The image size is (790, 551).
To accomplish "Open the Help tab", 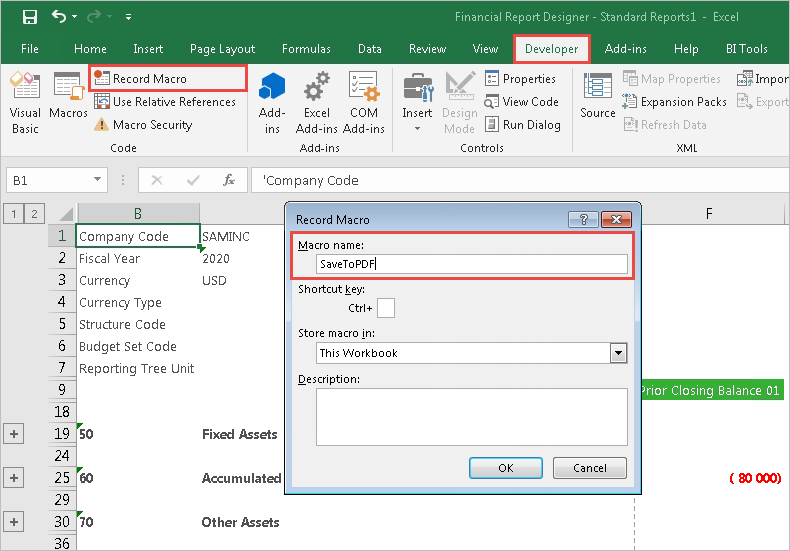I will pos(686,49).
